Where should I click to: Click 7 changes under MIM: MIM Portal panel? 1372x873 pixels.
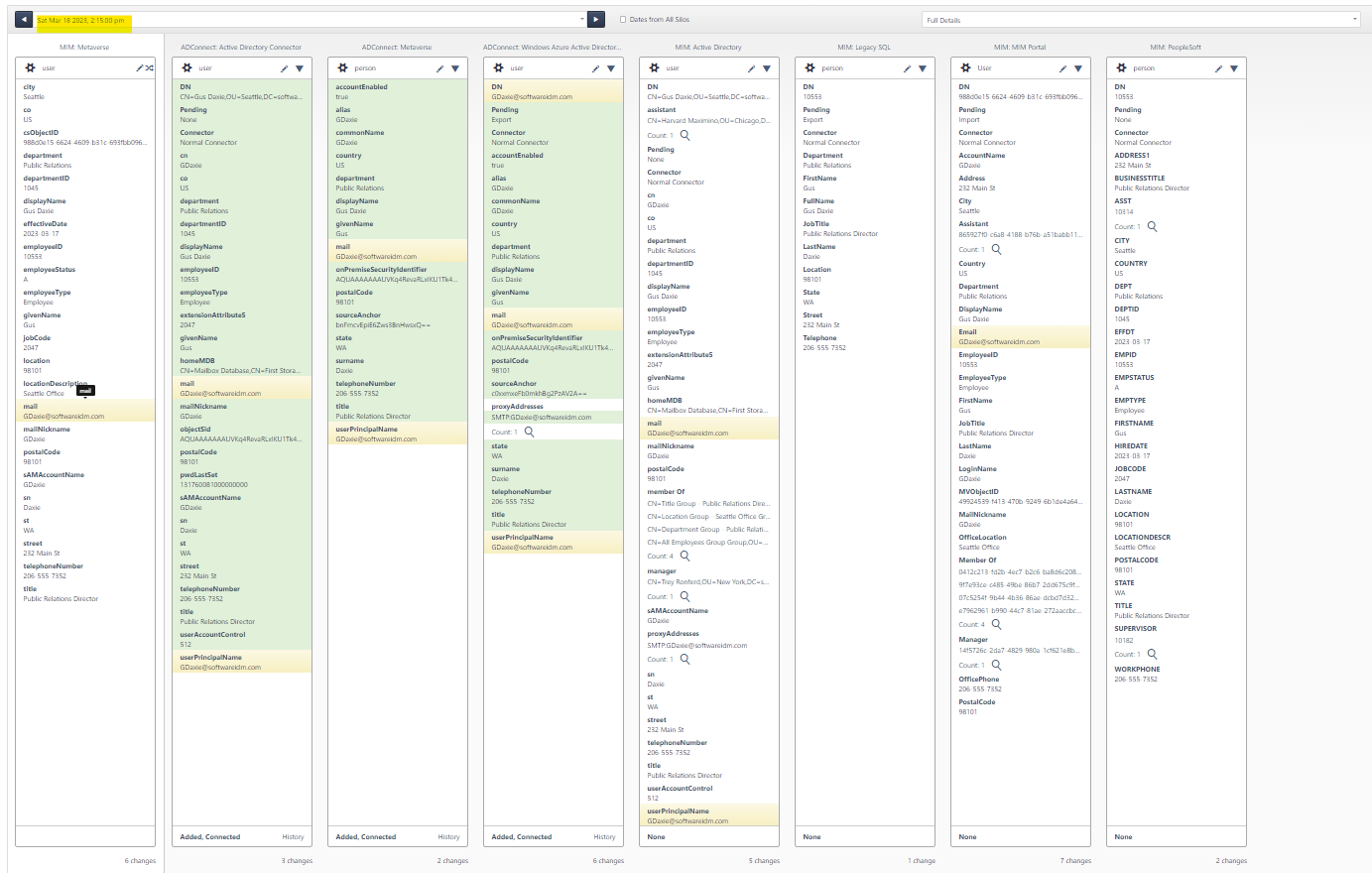tap(1075, 861)
